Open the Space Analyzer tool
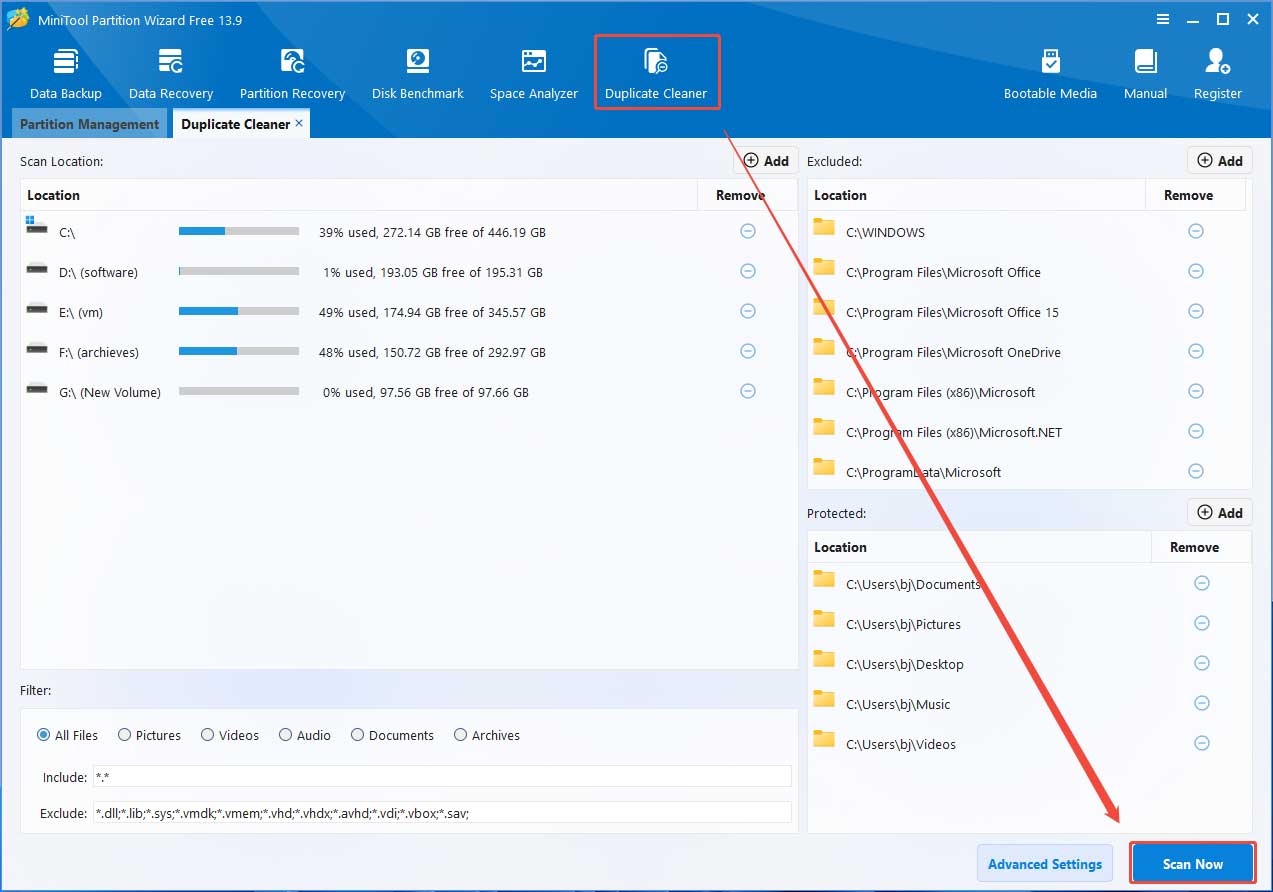 pyautogui.click(x=534, y=73)
